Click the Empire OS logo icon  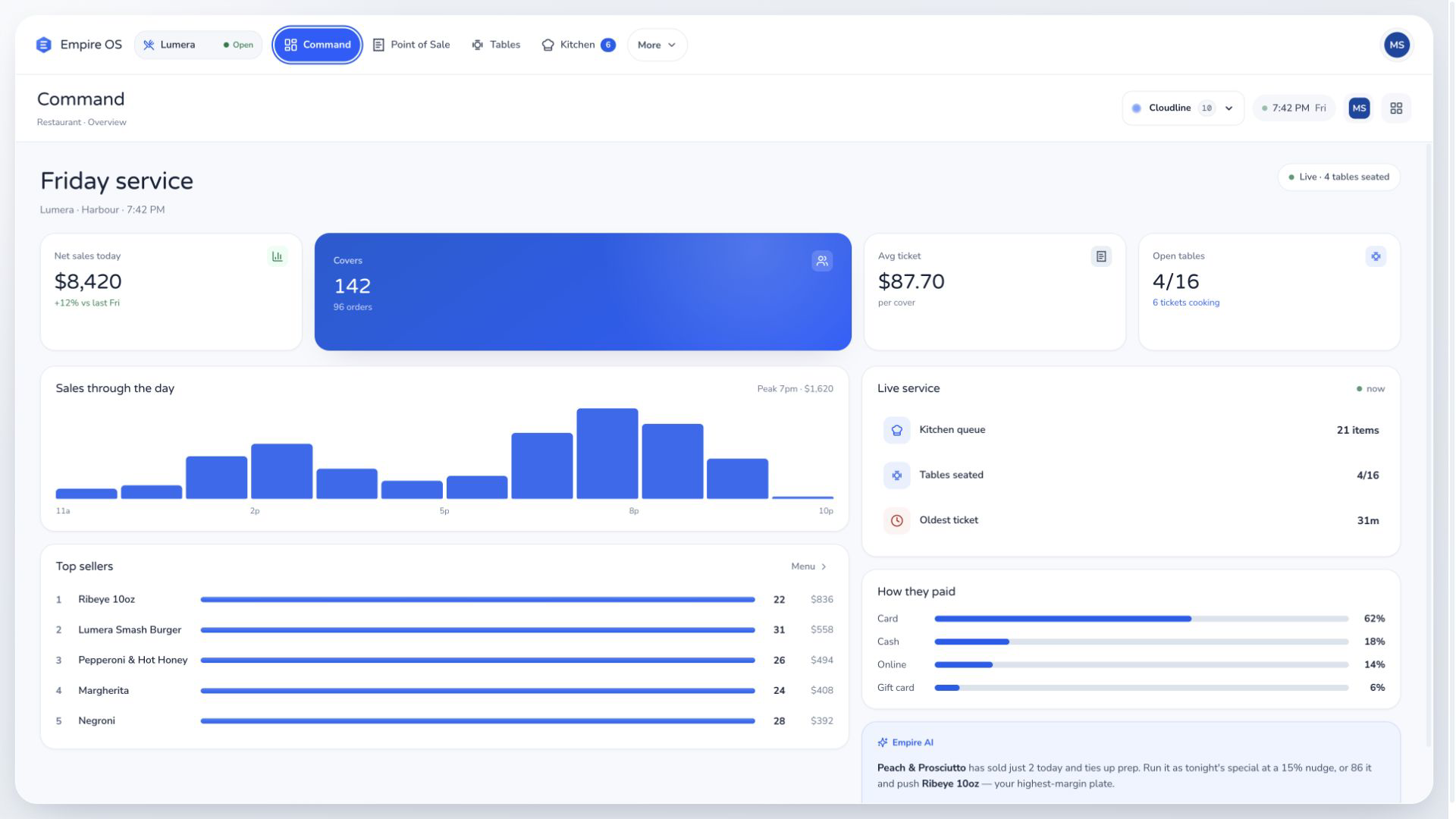pyautogui.click(x=44, y=45)
